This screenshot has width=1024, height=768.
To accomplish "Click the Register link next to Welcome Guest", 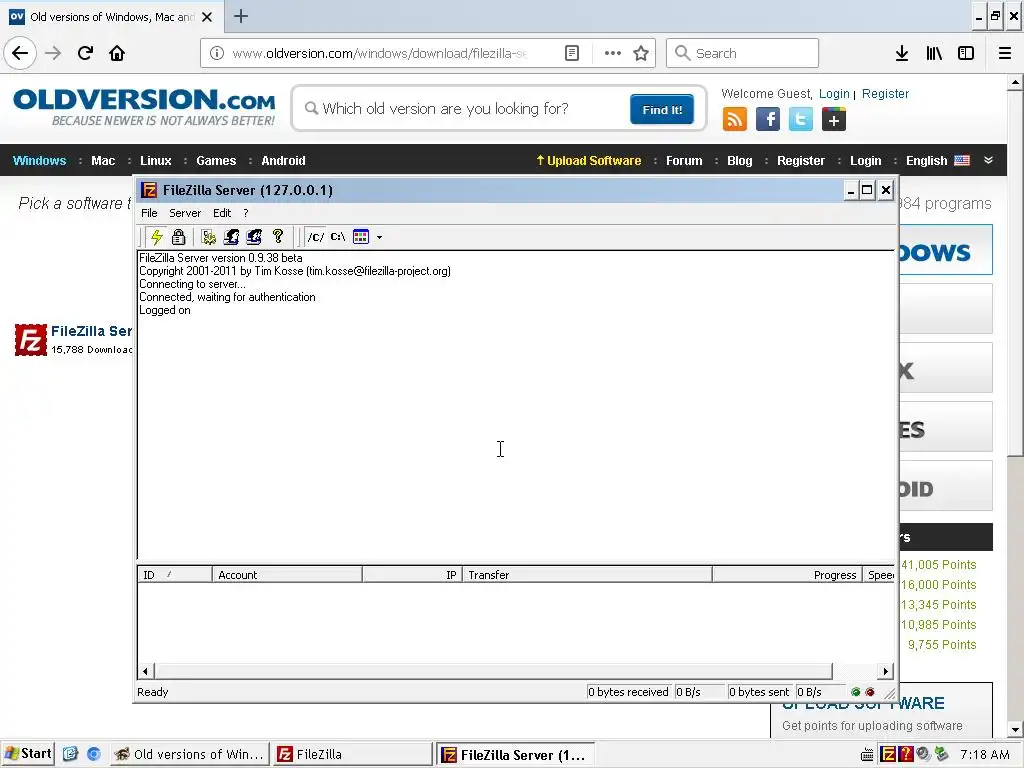I will pos(885,93).
